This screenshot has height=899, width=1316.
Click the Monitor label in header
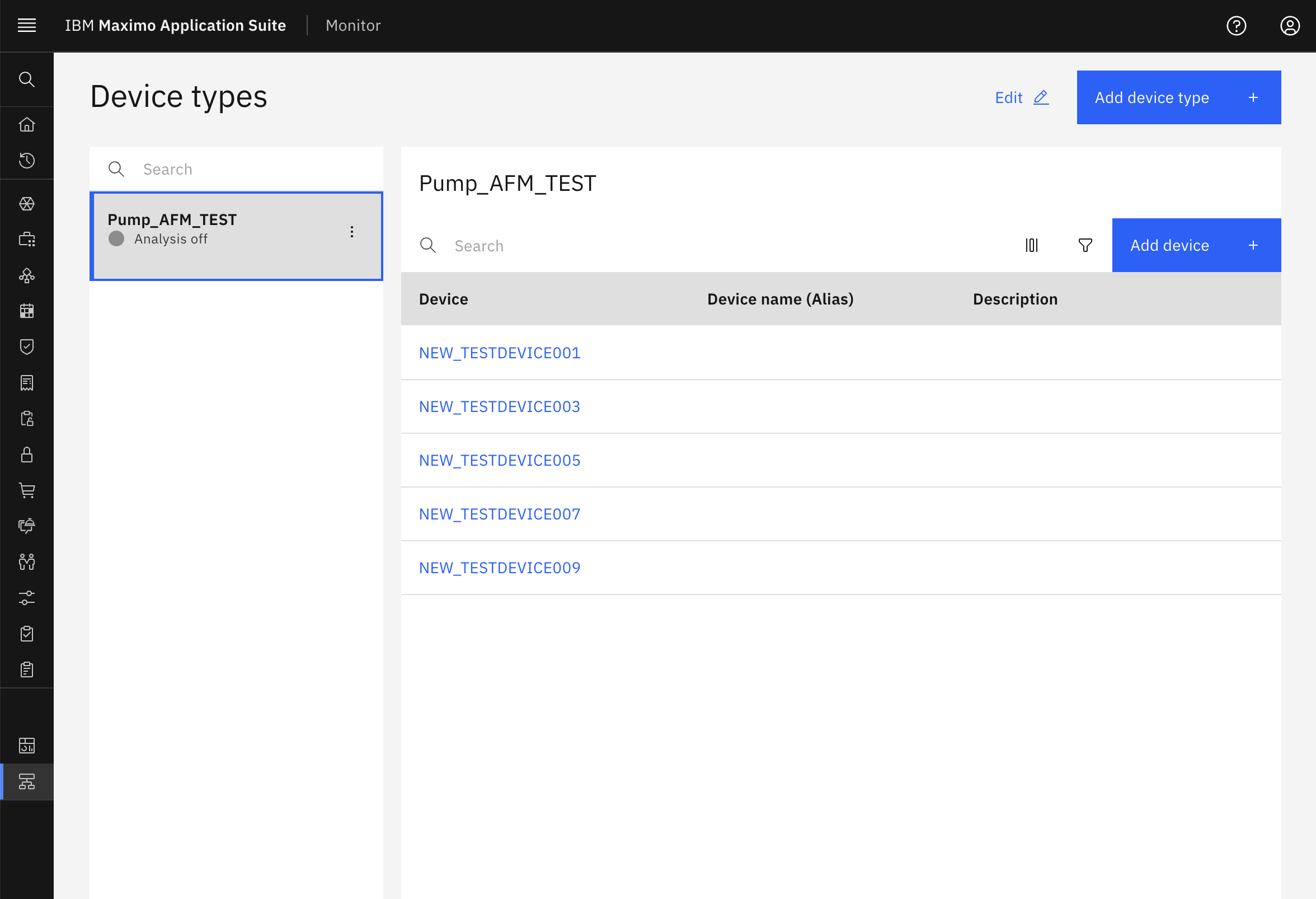pos(353,26)
